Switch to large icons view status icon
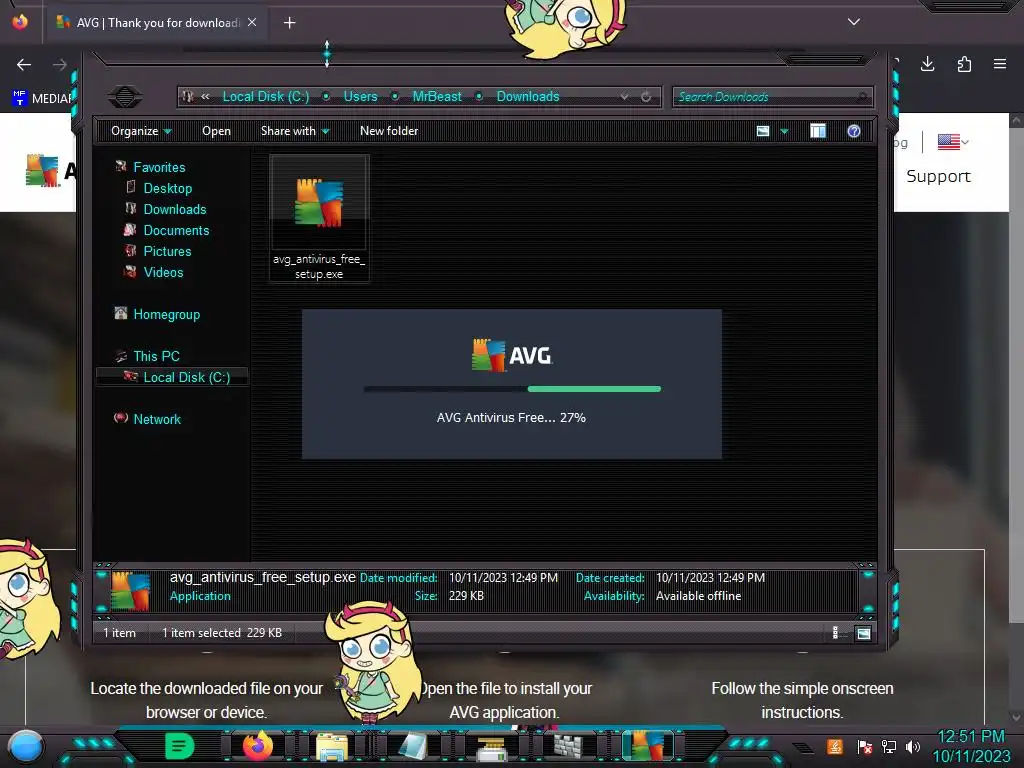1024x768 pixels. pos(863,633)
